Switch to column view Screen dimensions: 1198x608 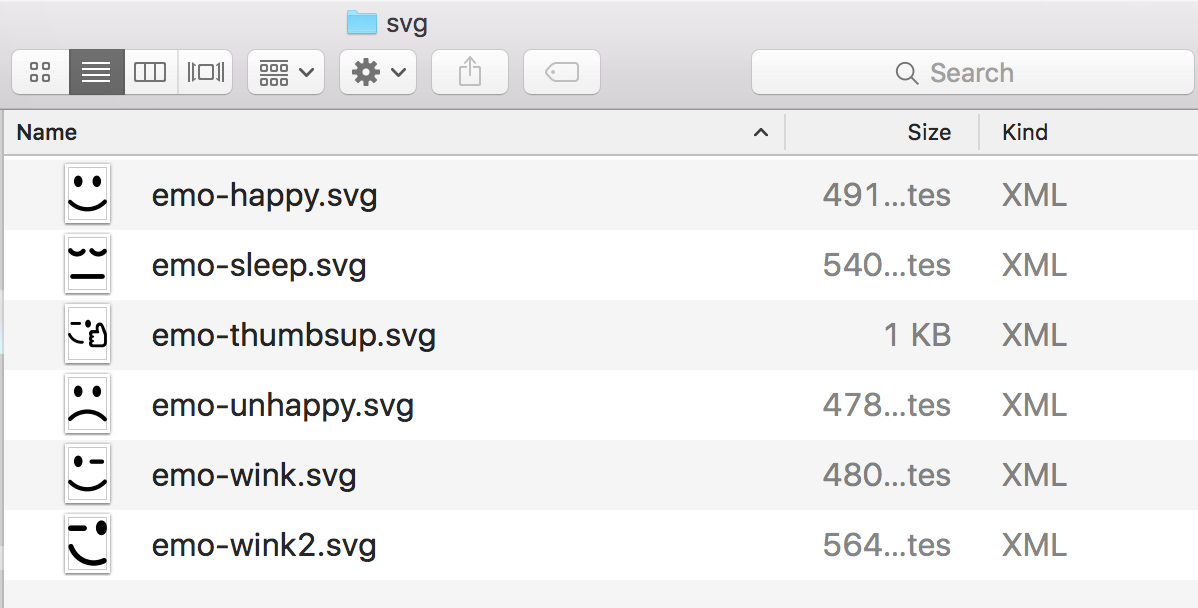click(150, 72)
